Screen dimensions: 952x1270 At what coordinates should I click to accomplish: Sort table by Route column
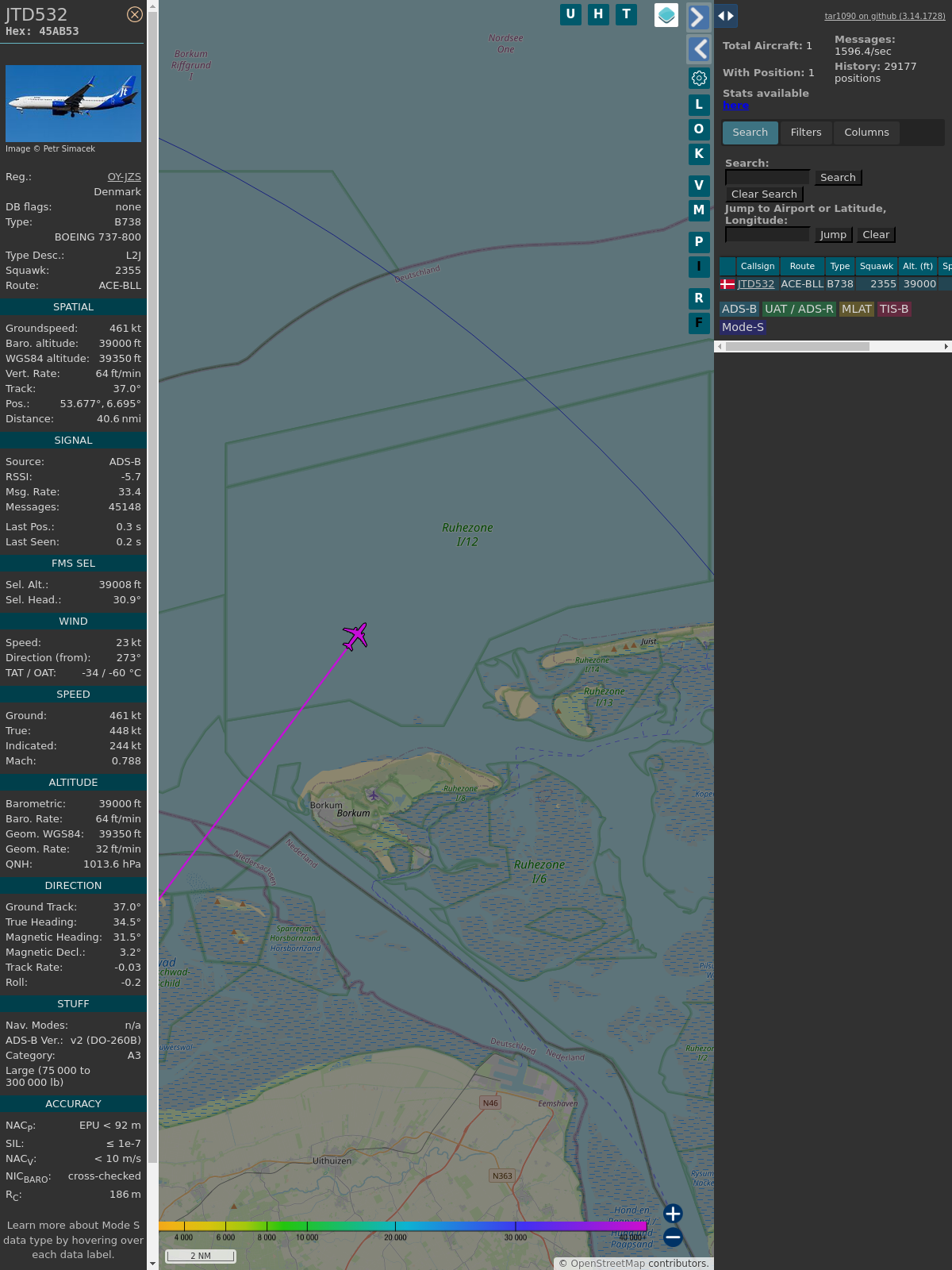(802, 267)
